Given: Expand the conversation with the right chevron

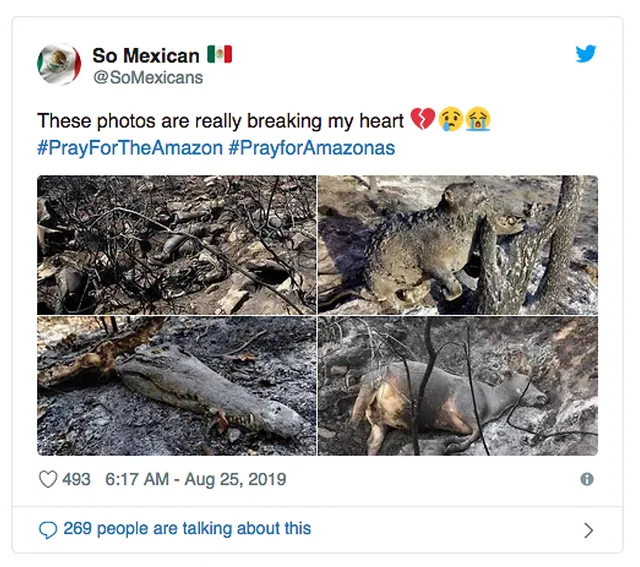Looking at the screenshot, I should pos(588,530).
